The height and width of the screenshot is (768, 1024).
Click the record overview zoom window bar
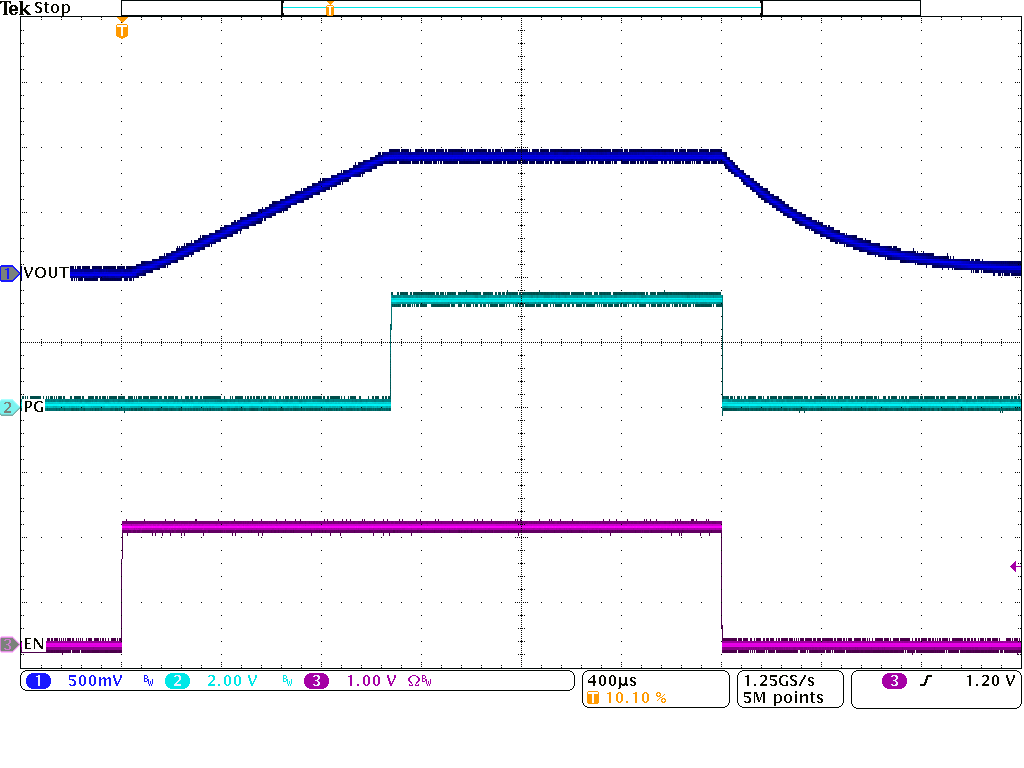pos(522,8)
